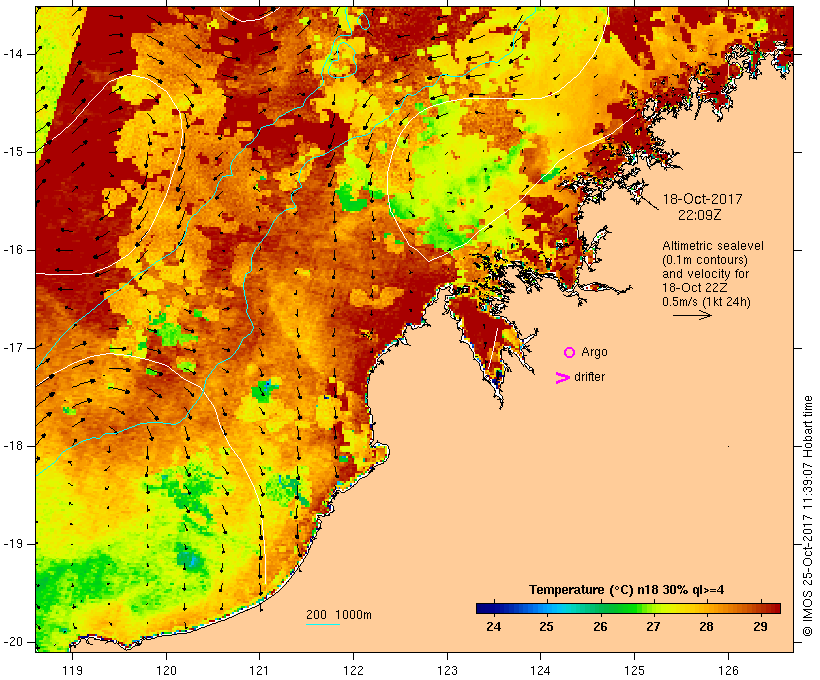Click the colorbar tick label '27'
820x680 pixels.
(x=653, y=627)
